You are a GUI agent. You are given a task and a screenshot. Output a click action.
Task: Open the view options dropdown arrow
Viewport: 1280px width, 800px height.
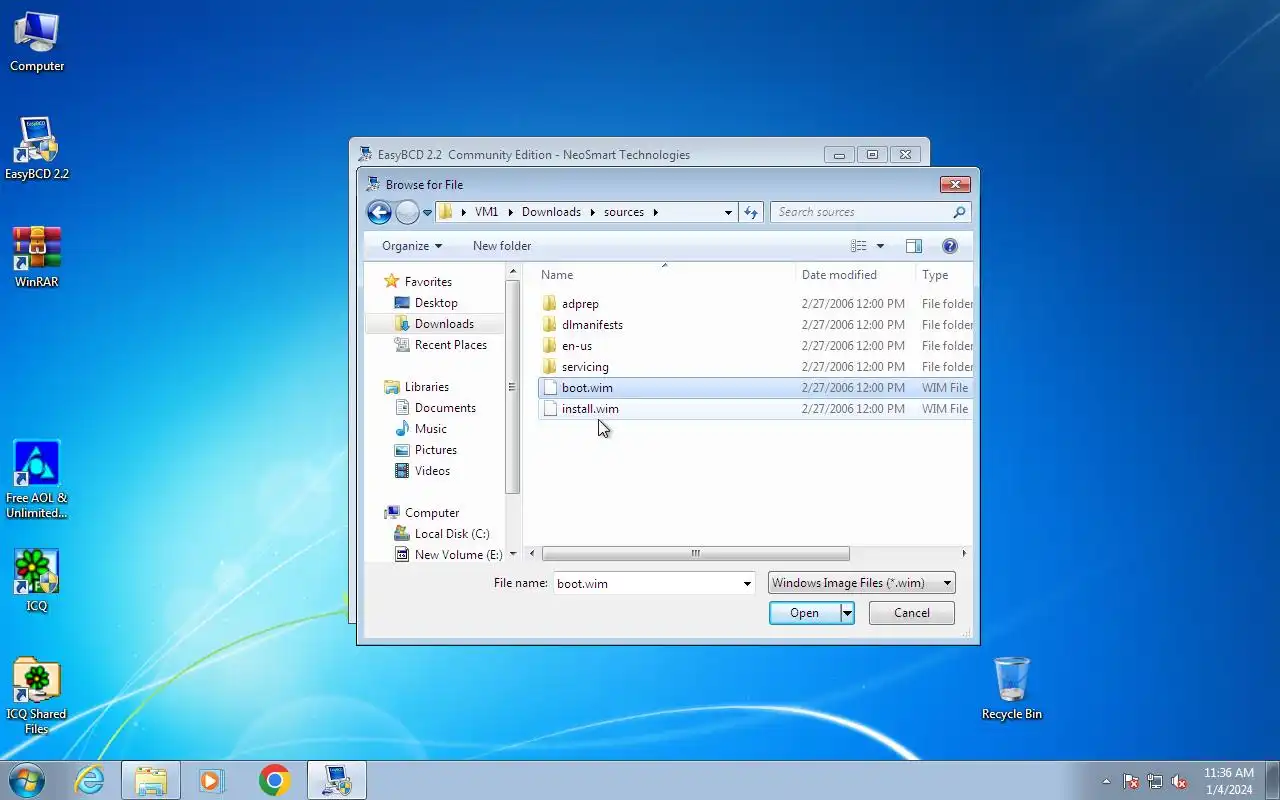point(880,246)
